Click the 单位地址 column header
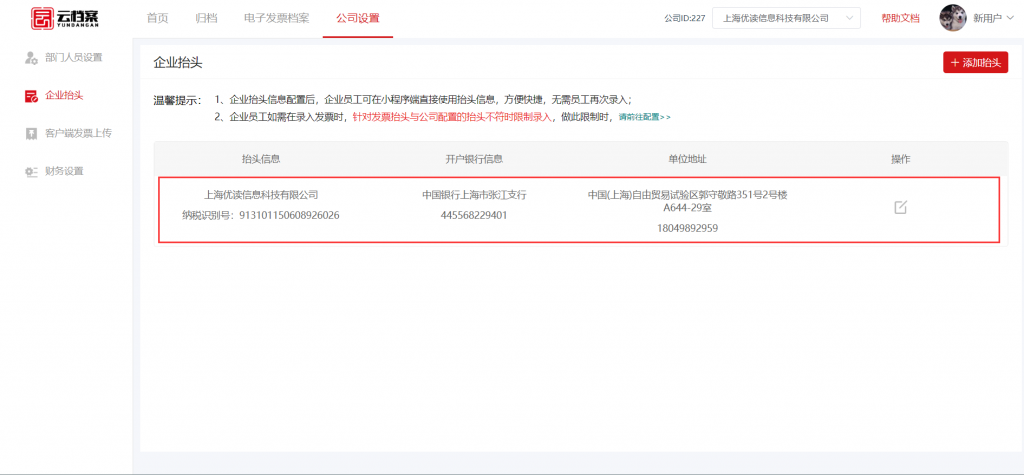The height and width of the screenshot is (475, 1024). (688, 159)
